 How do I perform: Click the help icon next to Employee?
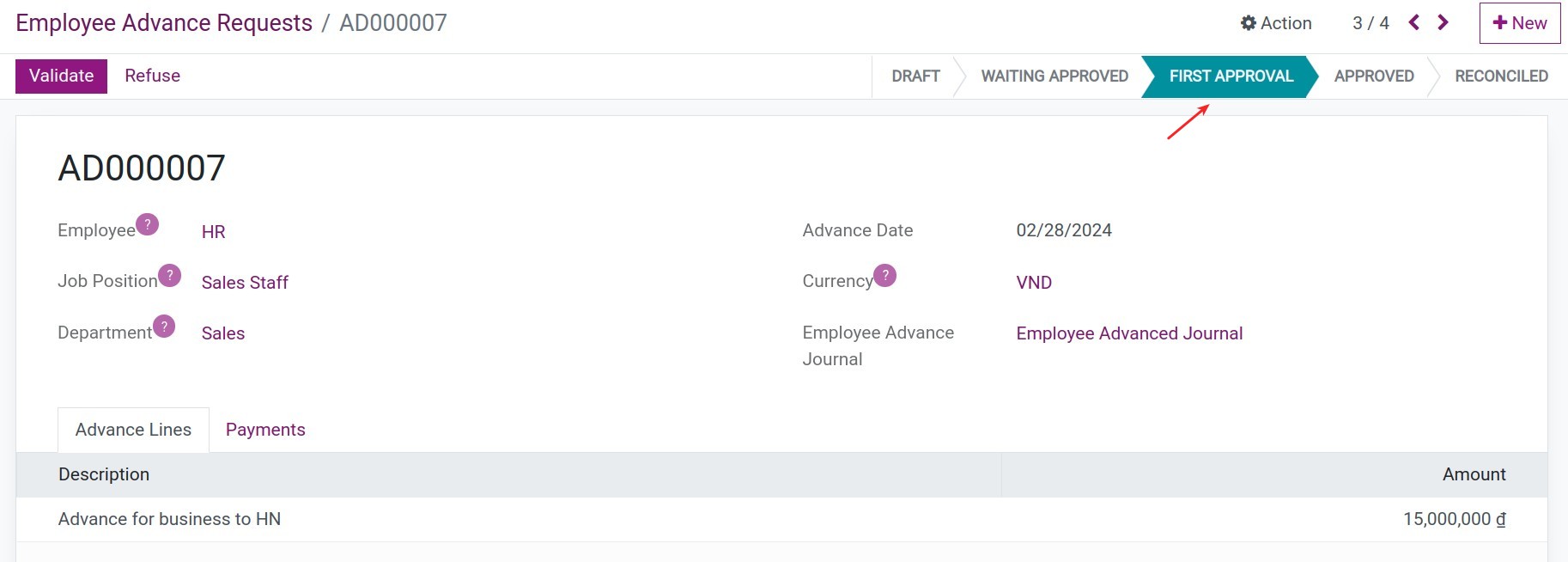pyautogui.click(x=147, y=224)
